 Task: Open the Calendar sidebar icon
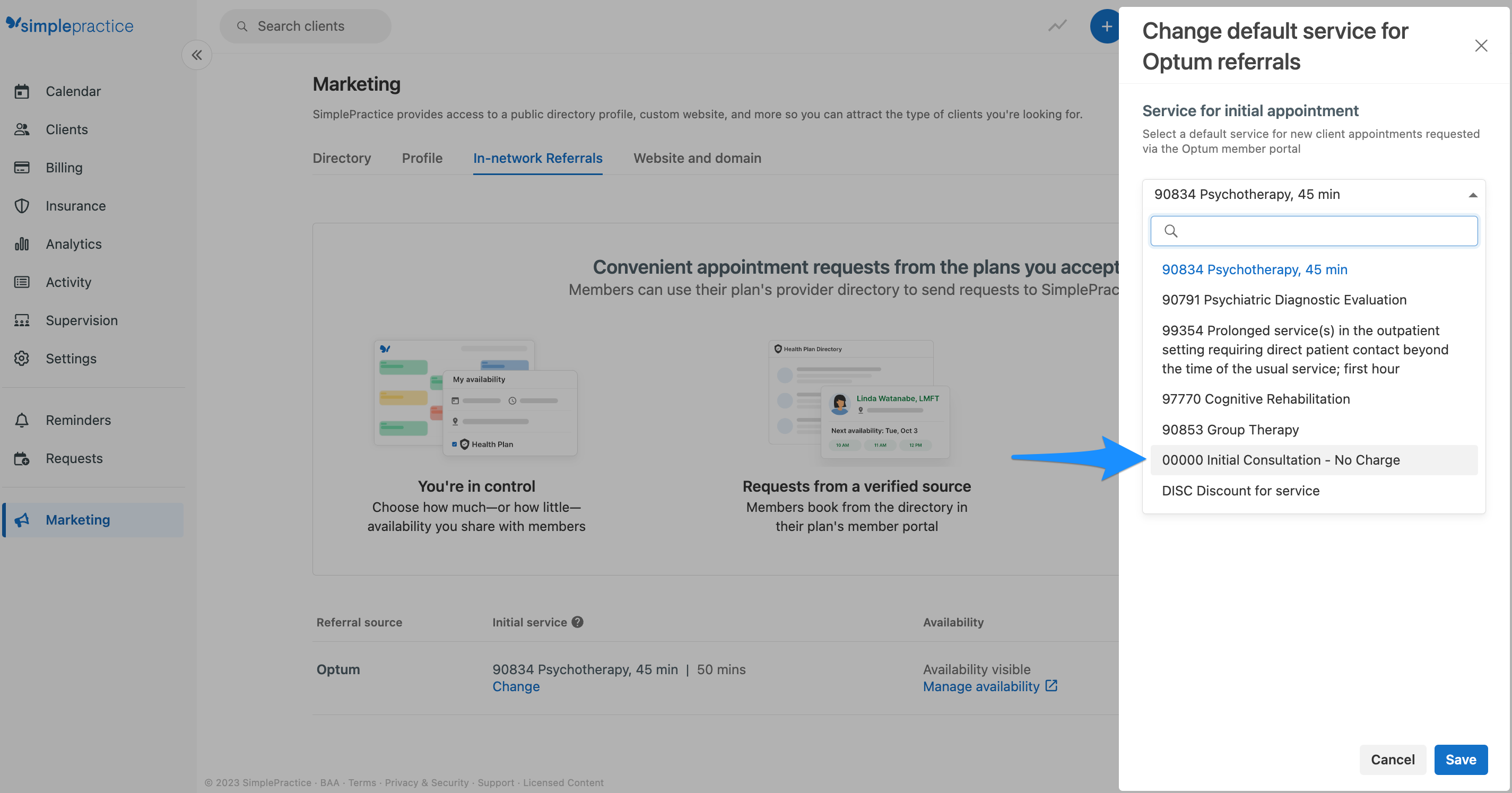22,92
